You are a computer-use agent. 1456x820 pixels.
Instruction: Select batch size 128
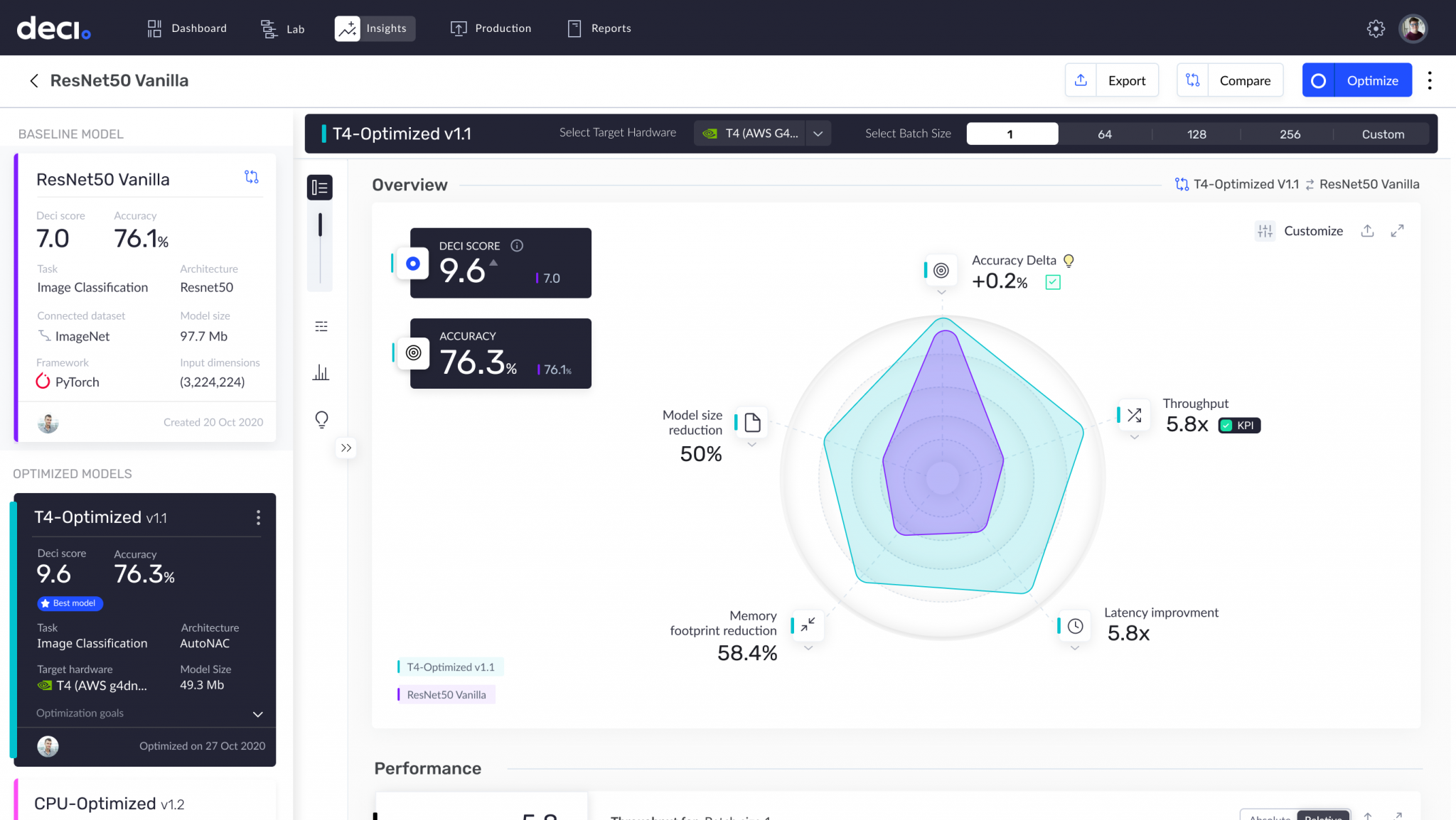1197,134
